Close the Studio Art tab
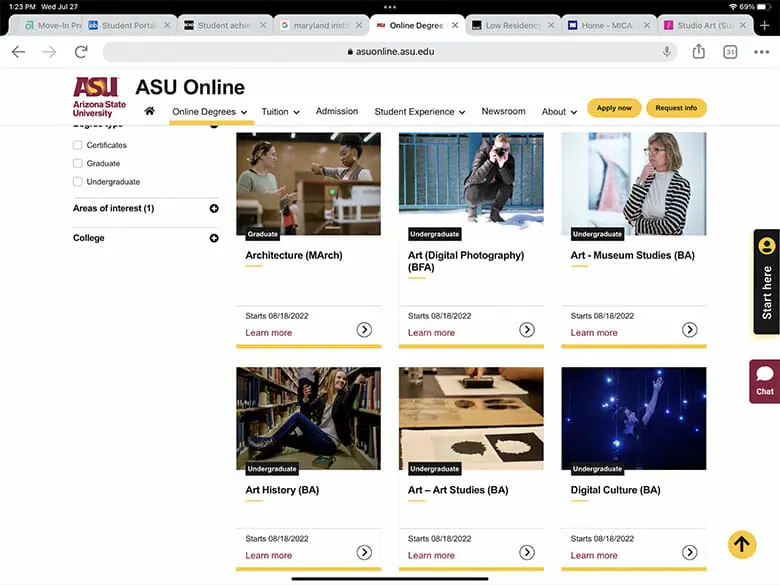The height and width of the screenshot is (585, 780). click(742, 25)
